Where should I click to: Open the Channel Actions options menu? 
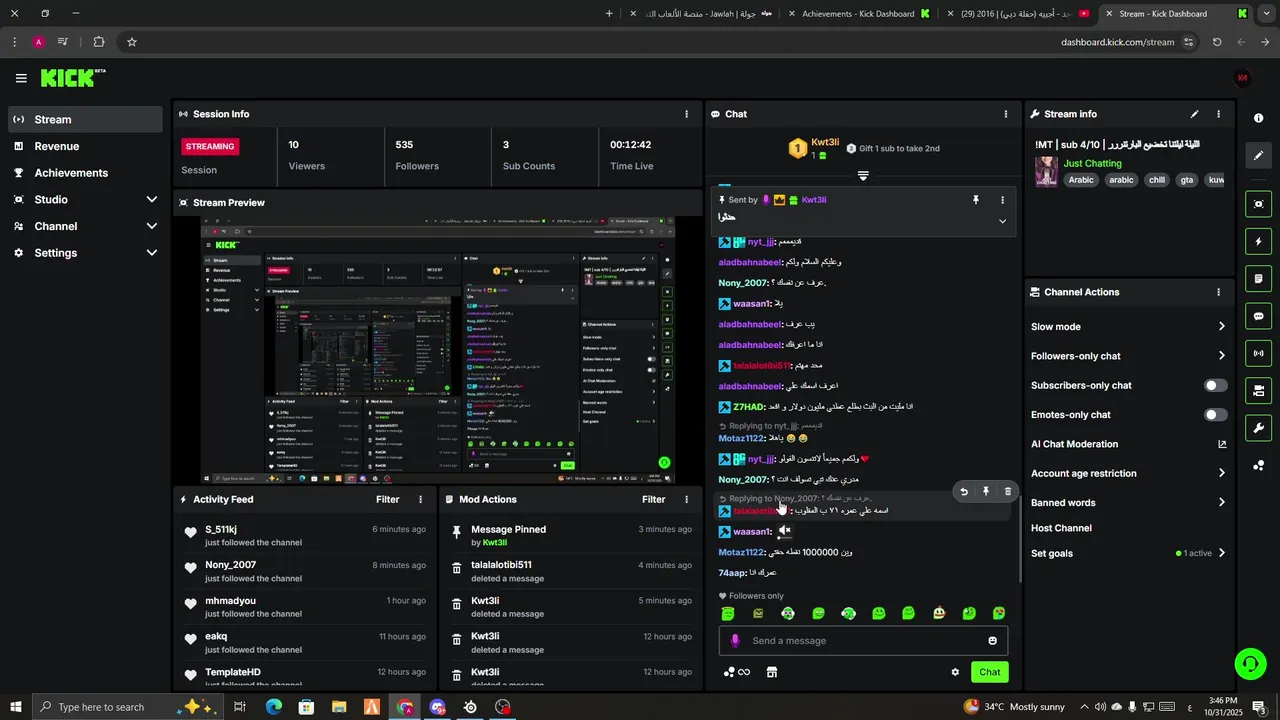1218,292
